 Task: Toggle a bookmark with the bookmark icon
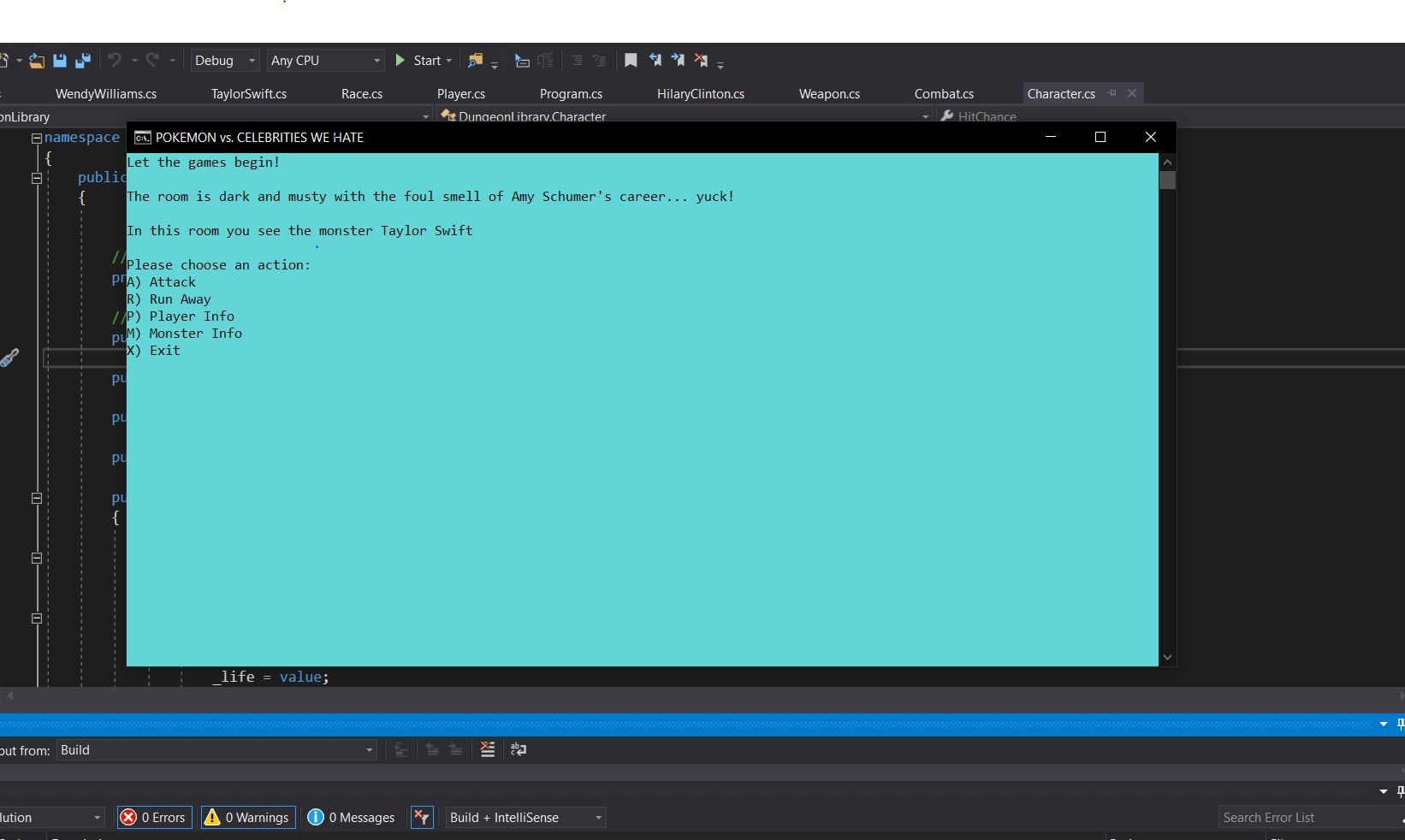[x=631, y=61]
